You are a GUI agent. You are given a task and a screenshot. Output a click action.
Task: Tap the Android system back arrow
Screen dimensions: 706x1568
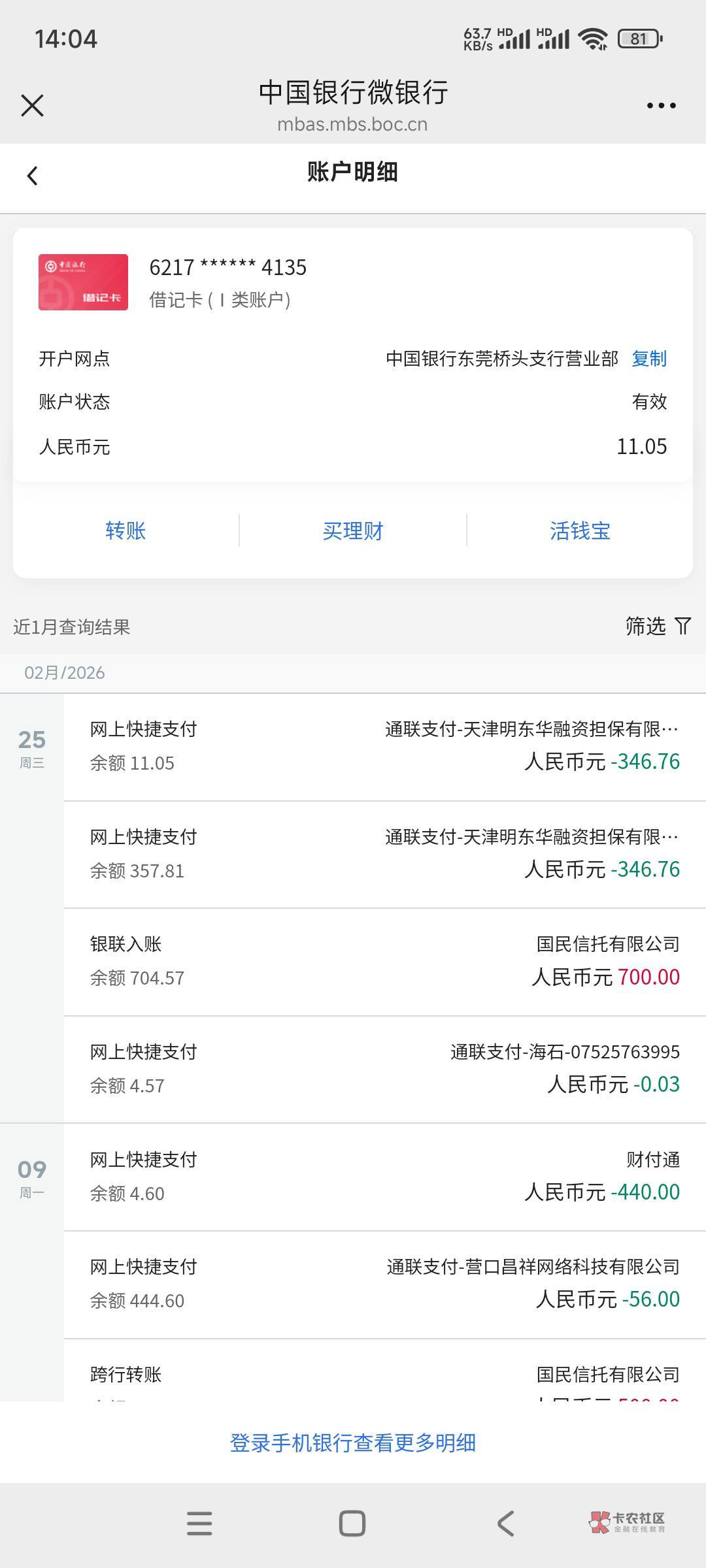coord(505,1524)
